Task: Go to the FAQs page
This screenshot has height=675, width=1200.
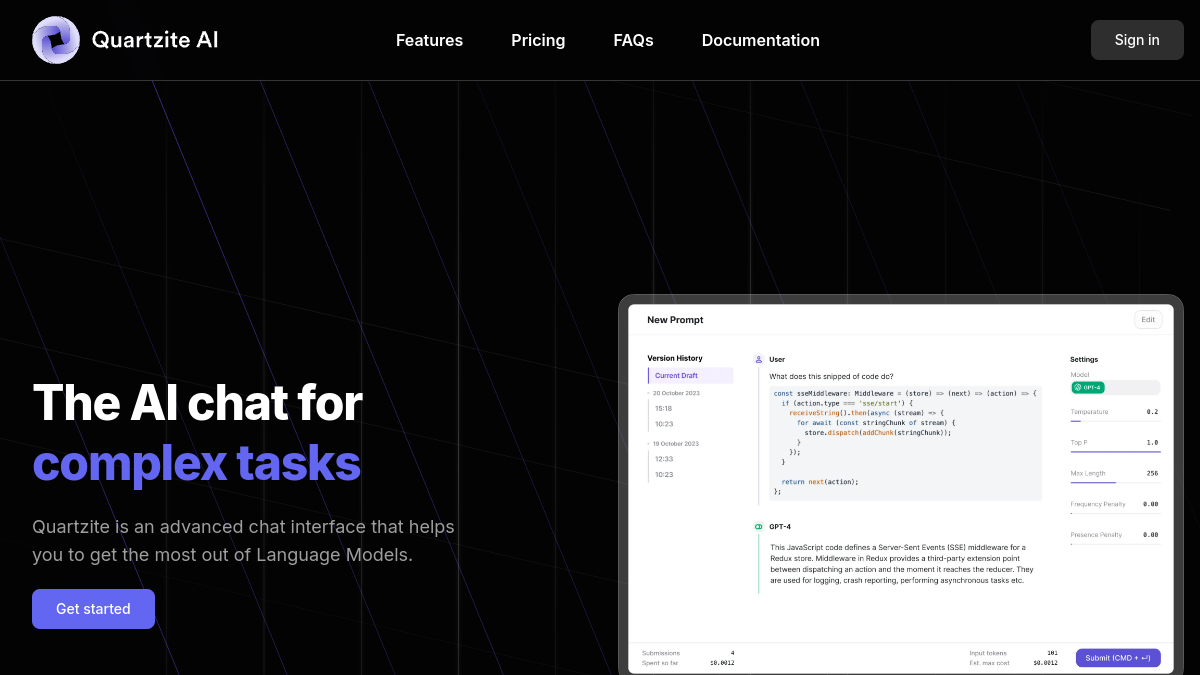Action: coord(633,40)
